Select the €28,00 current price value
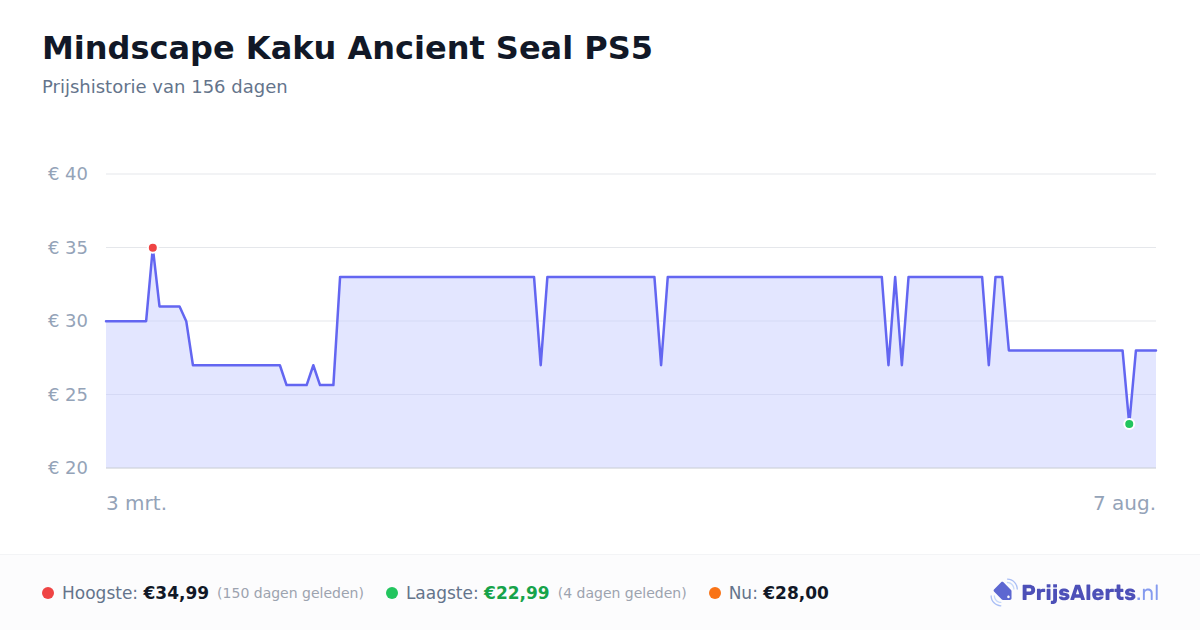The image size is (1200, 630). 796,593
